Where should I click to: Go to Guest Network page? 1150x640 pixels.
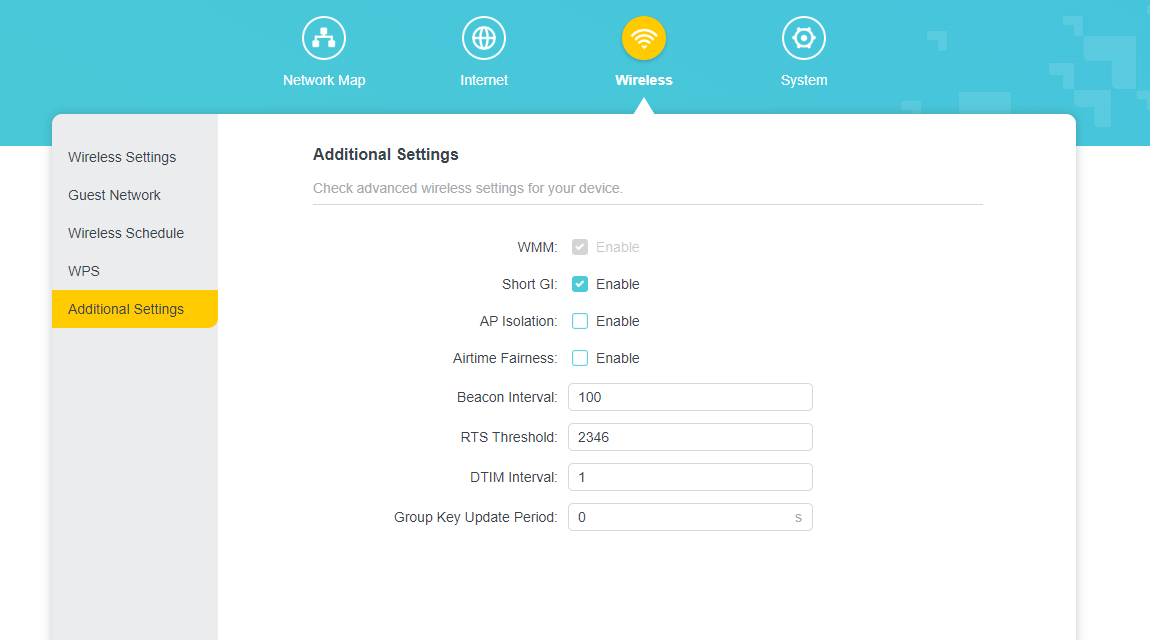click(x=114, y=195)
